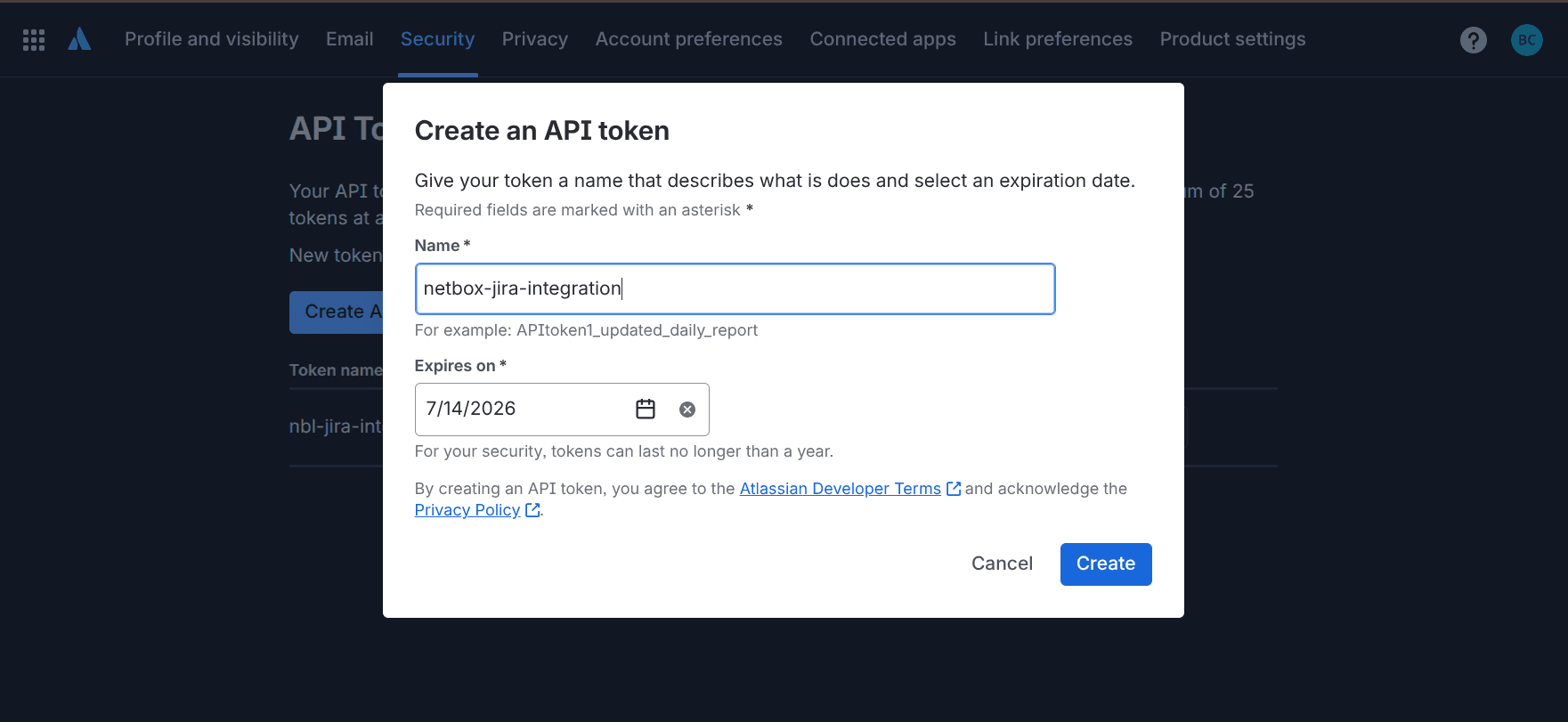Select the Security tab

437,39
